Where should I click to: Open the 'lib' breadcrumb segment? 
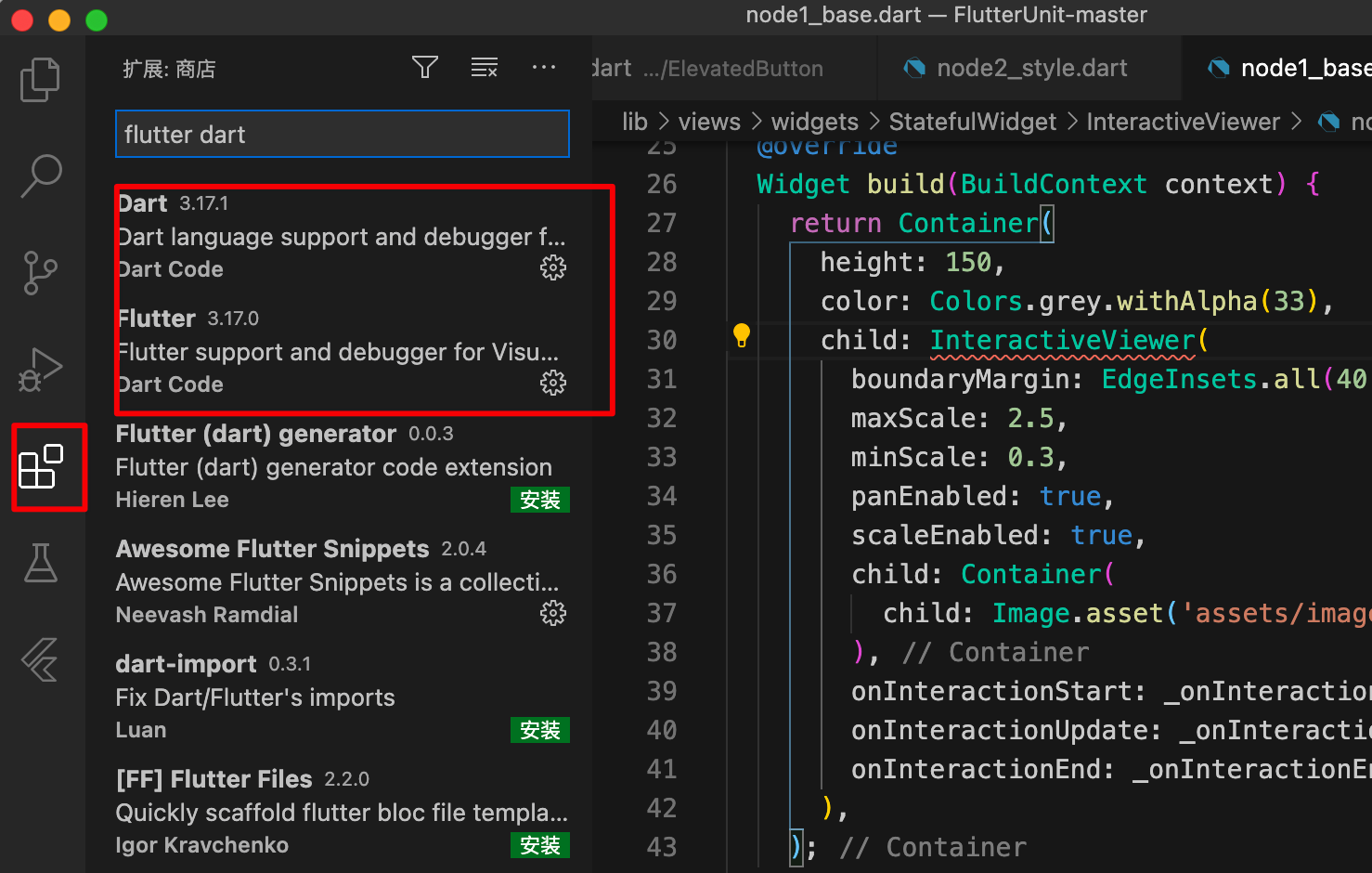[635, 122]
